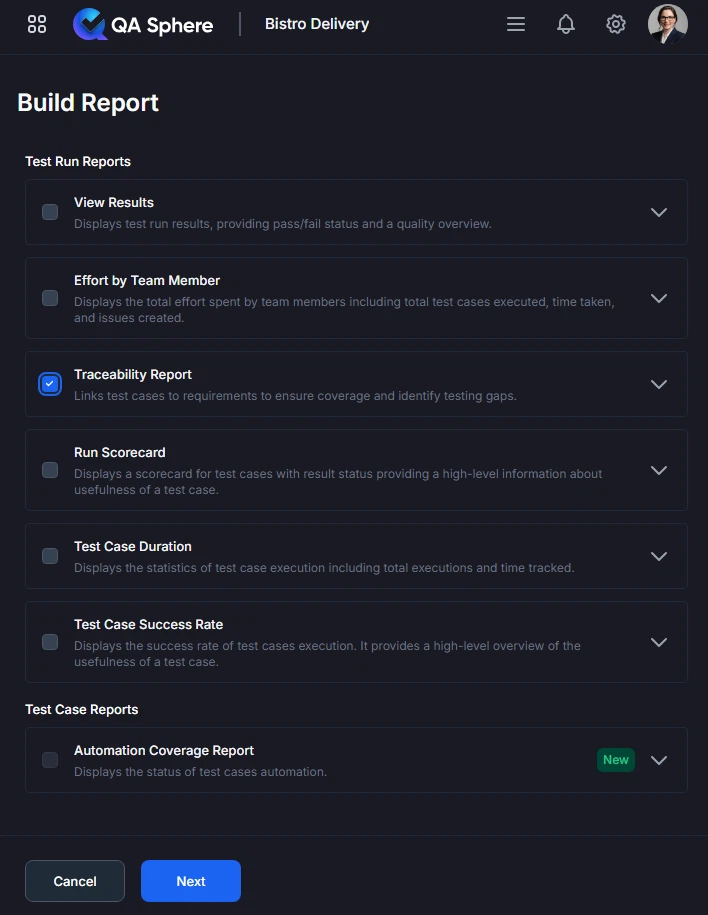Open the notifications bell
The image size is (708, 915).
(x=566, y=23)
